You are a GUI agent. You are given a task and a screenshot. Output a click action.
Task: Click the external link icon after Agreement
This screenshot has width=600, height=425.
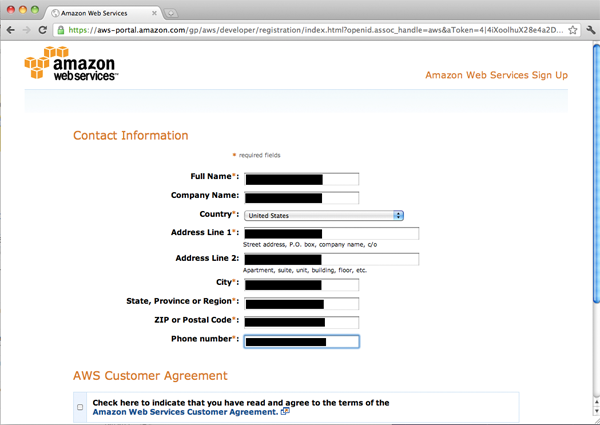pyautogui.click(x=285, y=411)
